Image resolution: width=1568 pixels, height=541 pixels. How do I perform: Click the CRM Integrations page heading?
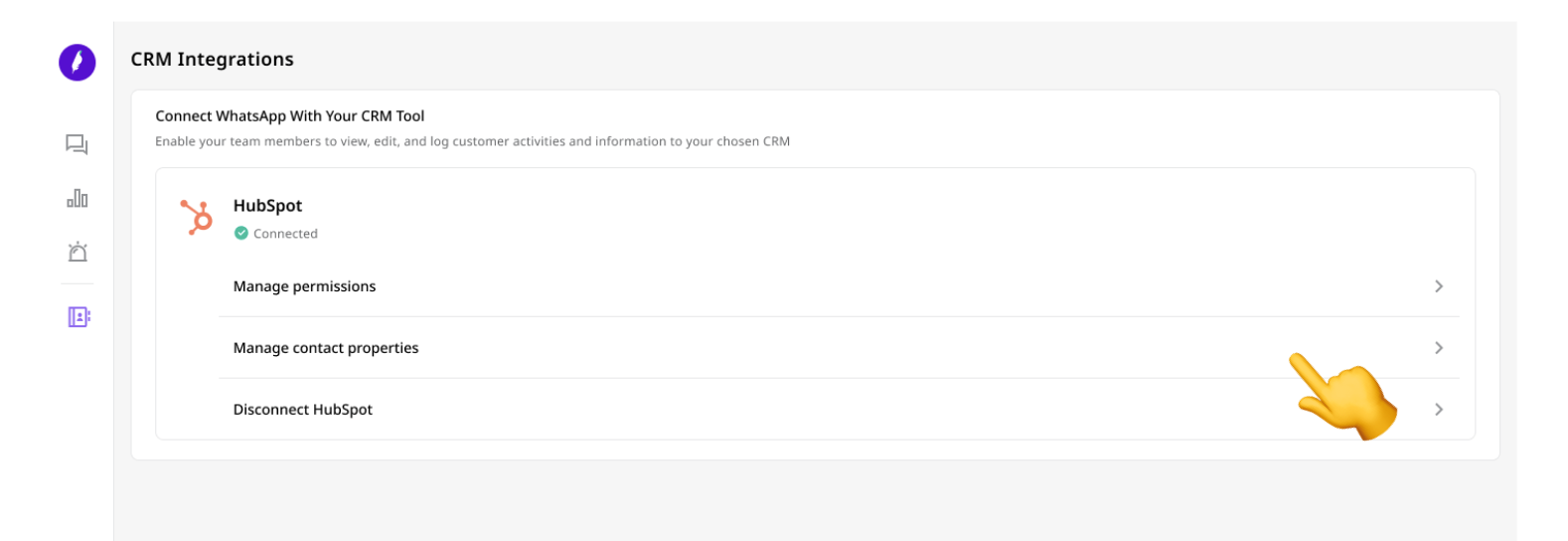pos(213,59)
